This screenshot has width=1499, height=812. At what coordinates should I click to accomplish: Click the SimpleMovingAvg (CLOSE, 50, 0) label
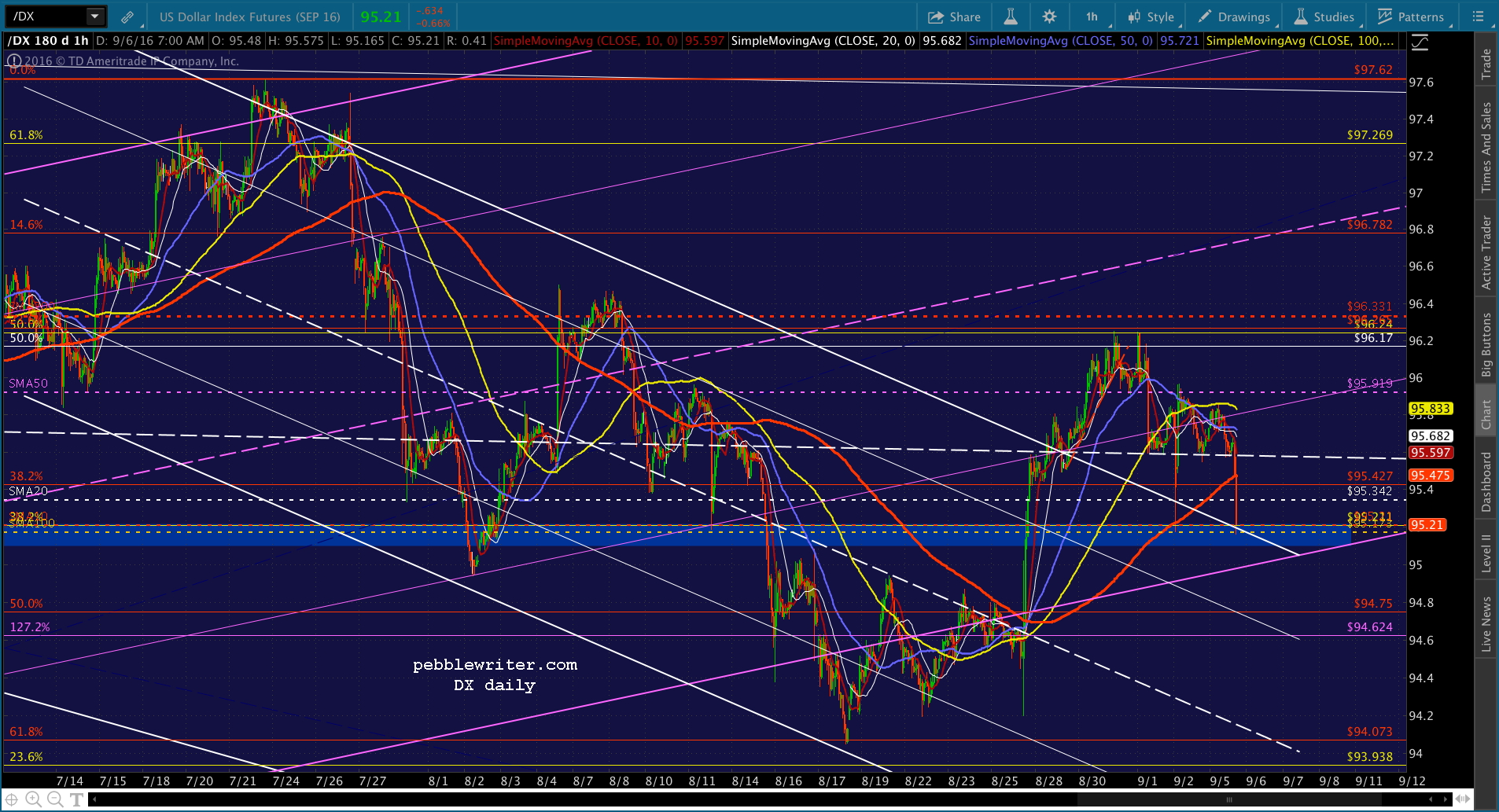pyautogui.click(x=1060, y=41)
